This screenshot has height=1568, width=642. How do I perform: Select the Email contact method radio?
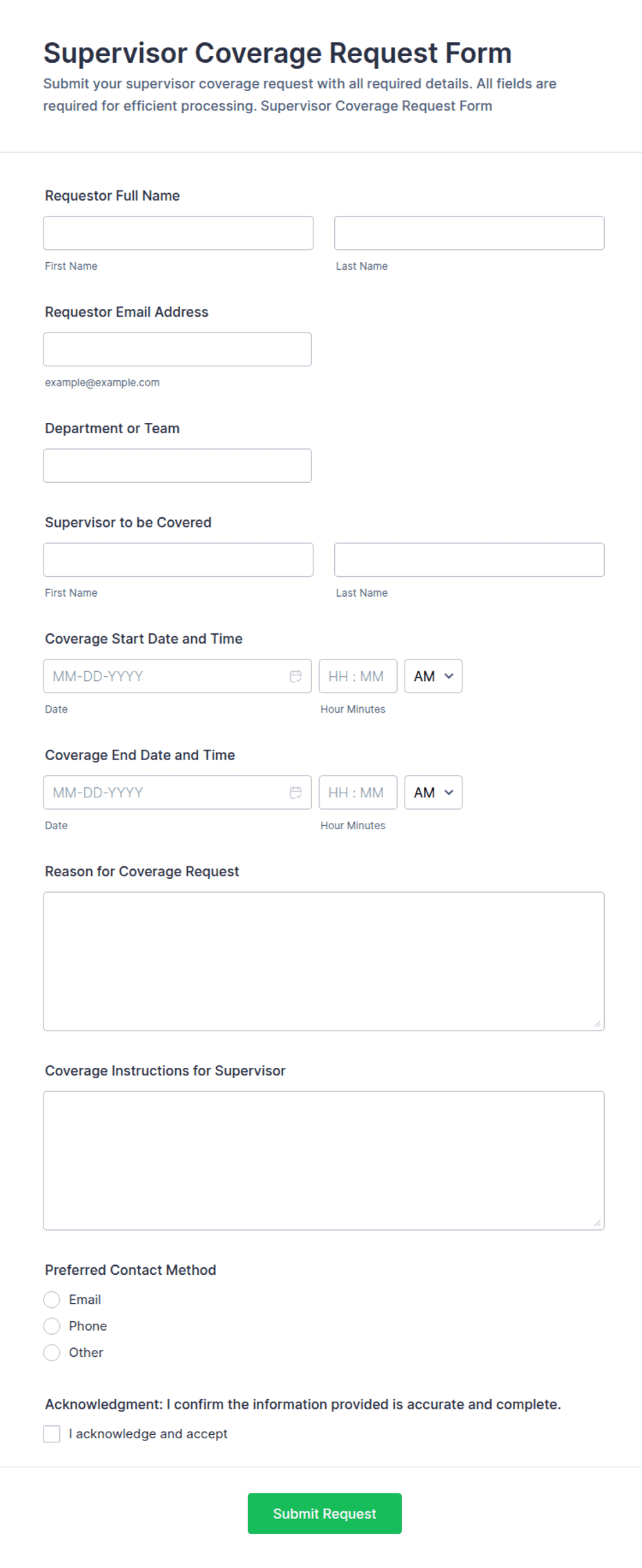pos(52,1300)
